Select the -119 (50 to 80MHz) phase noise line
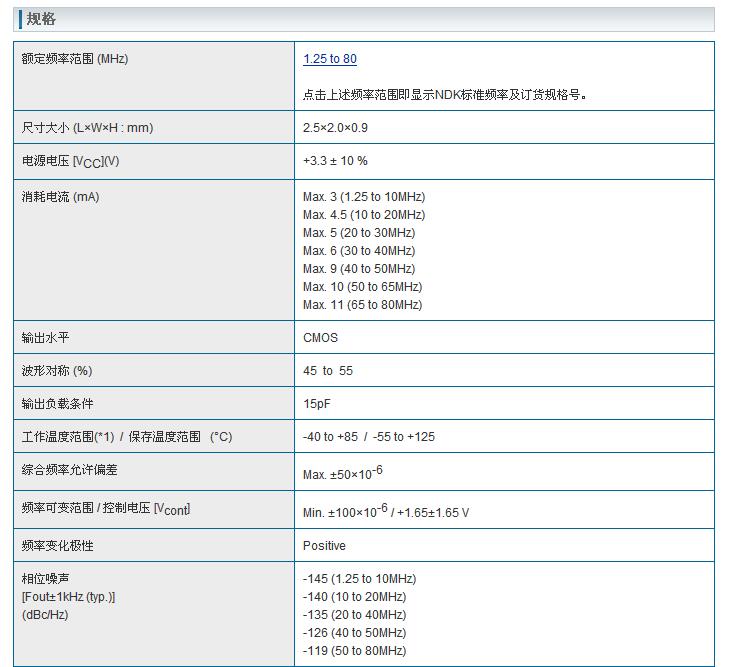Viewport: 737px width, 667px height. [354, 651]
